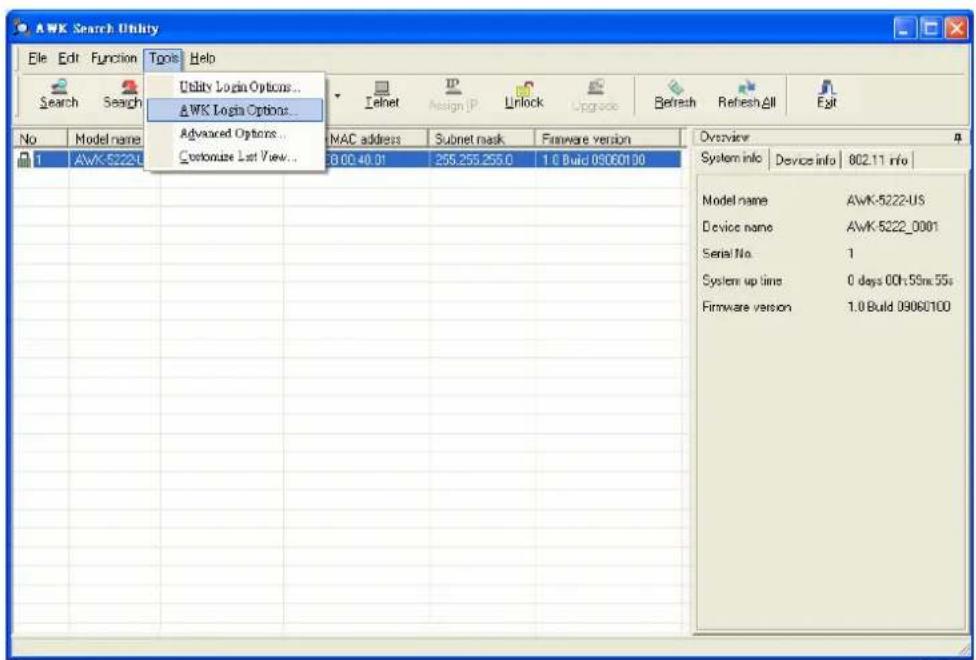Click the AWK-5222_0001 device name value

891,227
